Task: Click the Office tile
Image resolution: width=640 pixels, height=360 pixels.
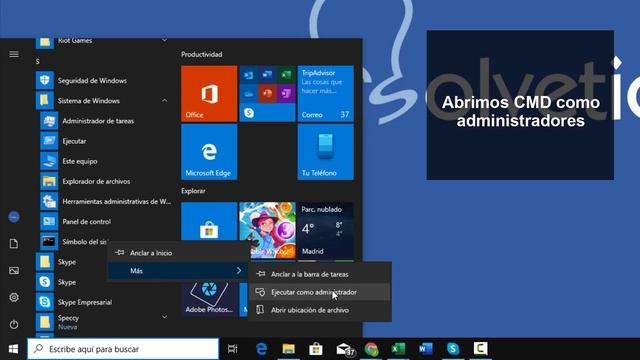Action: pyautogui.click(x=209, y=93)
